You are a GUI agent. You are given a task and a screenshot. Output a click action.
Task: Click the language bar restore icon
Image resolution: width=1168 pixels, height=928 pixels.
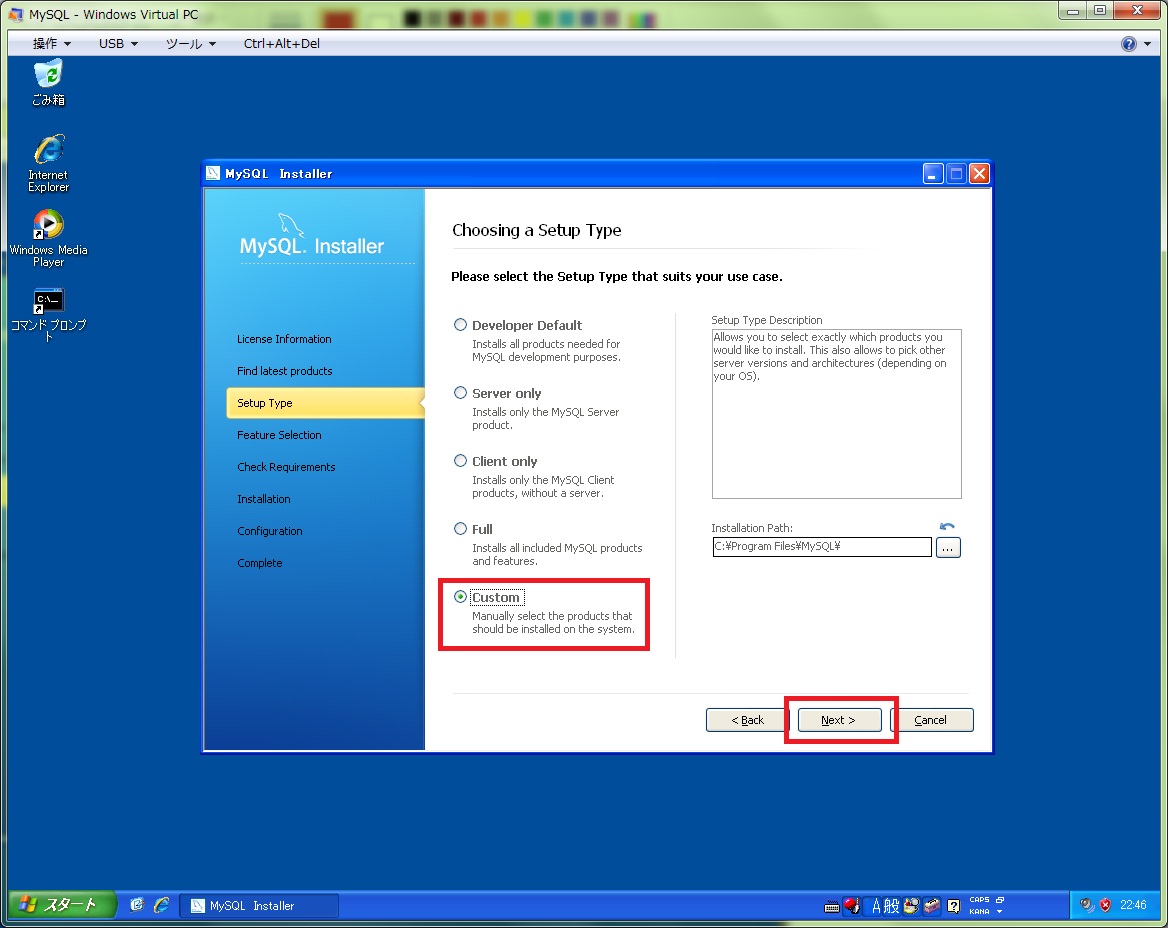point(1000,900)
